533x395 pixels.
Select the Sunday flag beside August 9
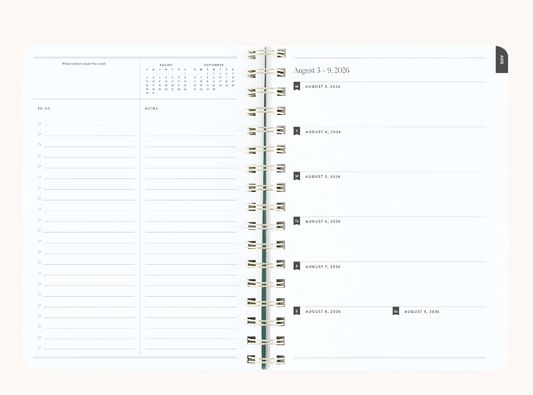396,311
